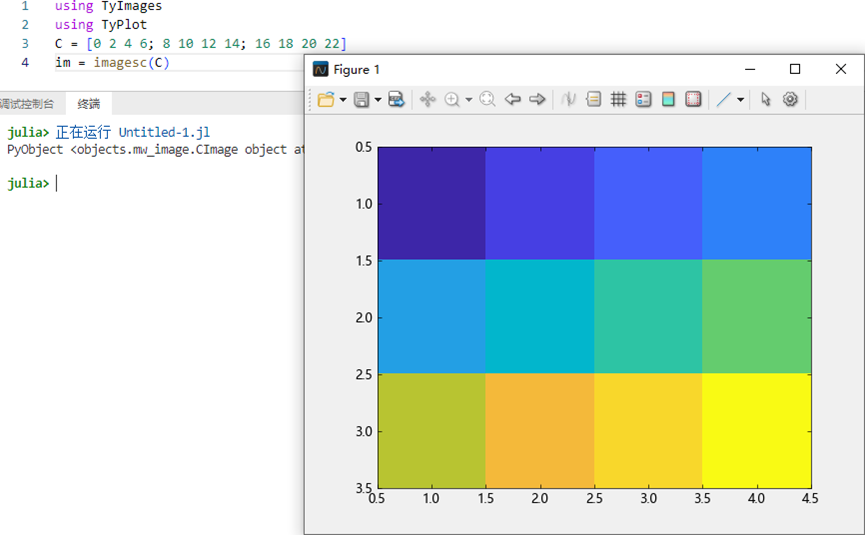Click the dark purple top-left heatmap cell
The image size is (865, 535).
tap(432, 203)
